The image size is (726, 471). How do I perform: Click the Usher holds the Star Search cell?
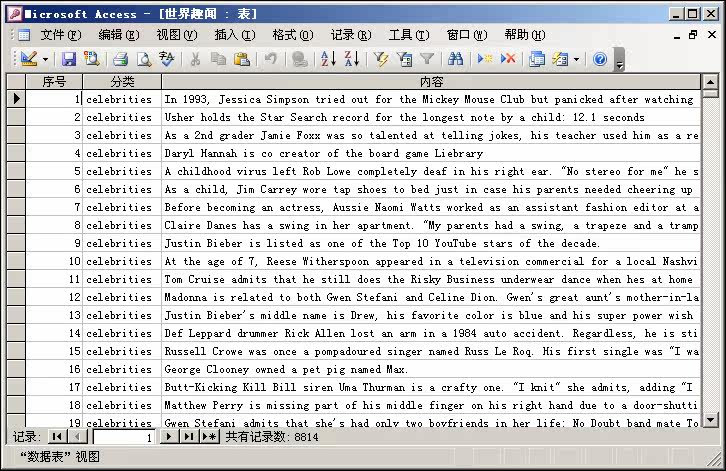431,117
